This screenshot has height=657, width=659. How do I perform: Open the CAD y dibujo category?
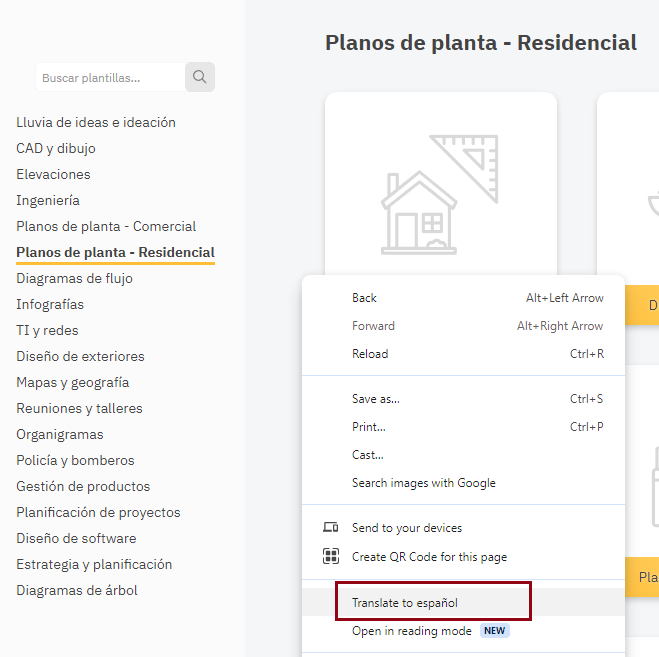[56, 149]
